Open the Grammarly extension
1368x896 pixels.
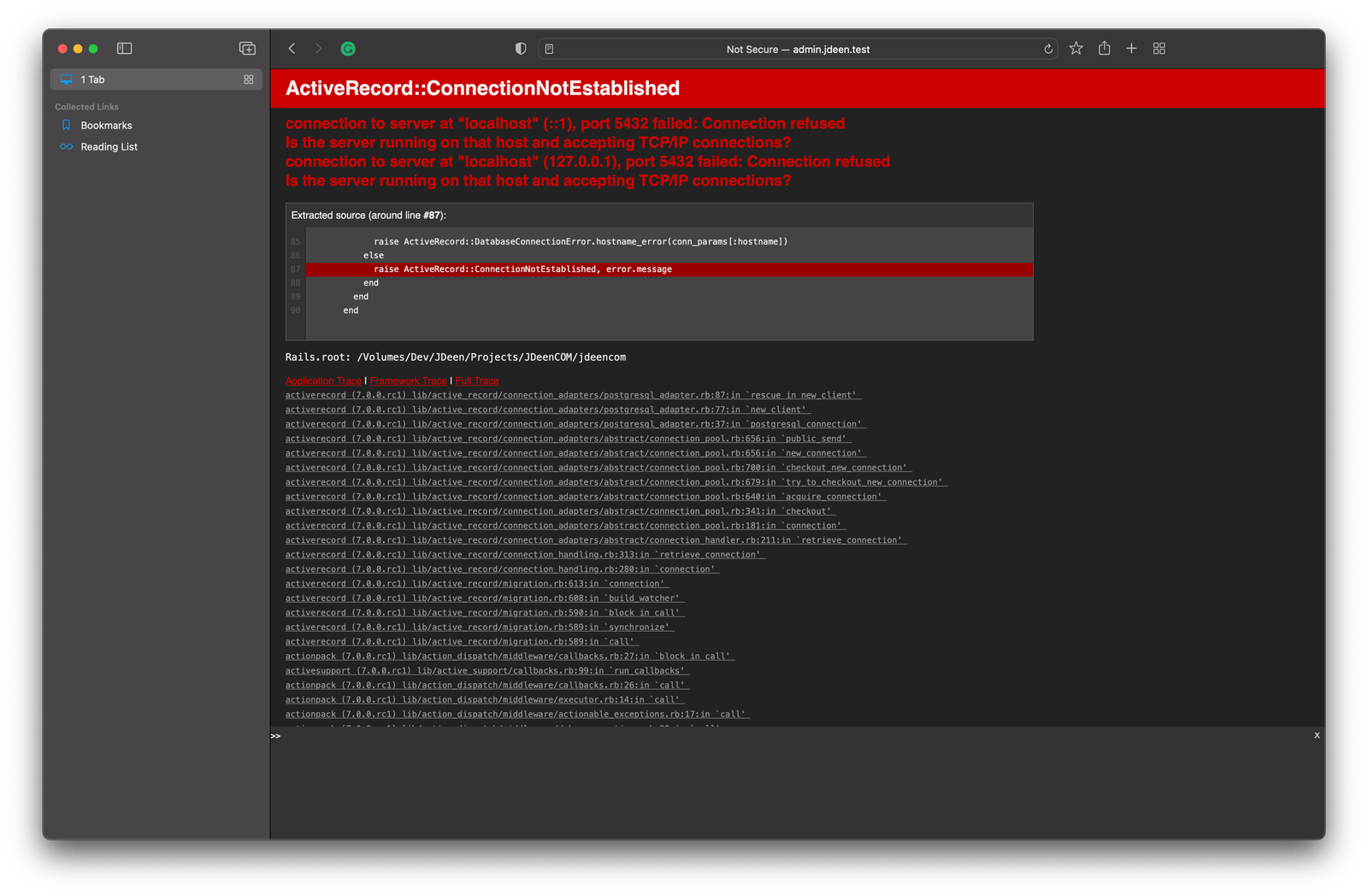[348, 49]
